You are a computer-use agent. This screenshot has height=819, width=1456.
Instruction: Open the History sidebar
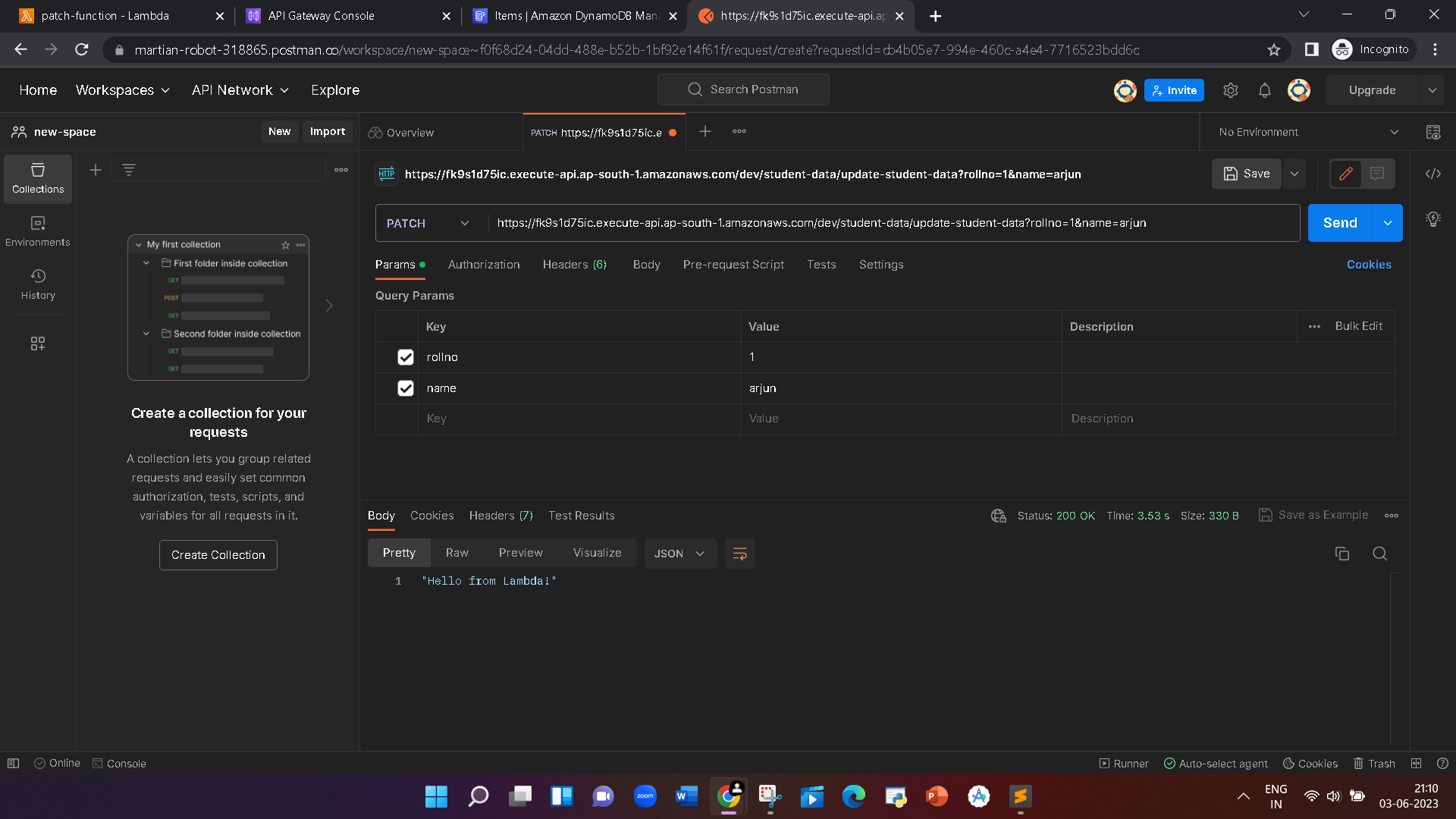[38, 284]
